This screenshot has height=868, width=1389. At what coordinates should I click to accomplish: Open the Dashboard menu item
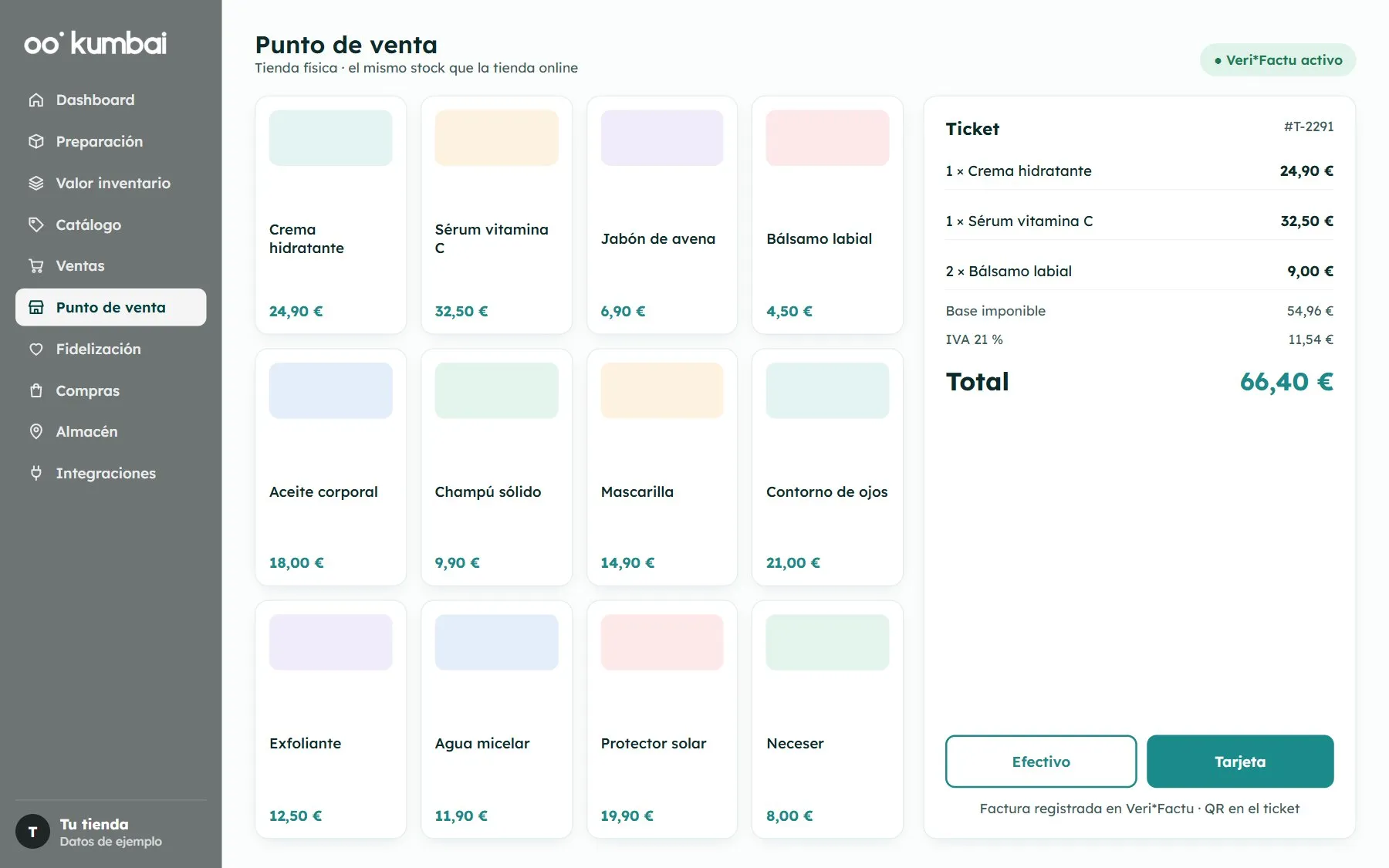point(111,100)
